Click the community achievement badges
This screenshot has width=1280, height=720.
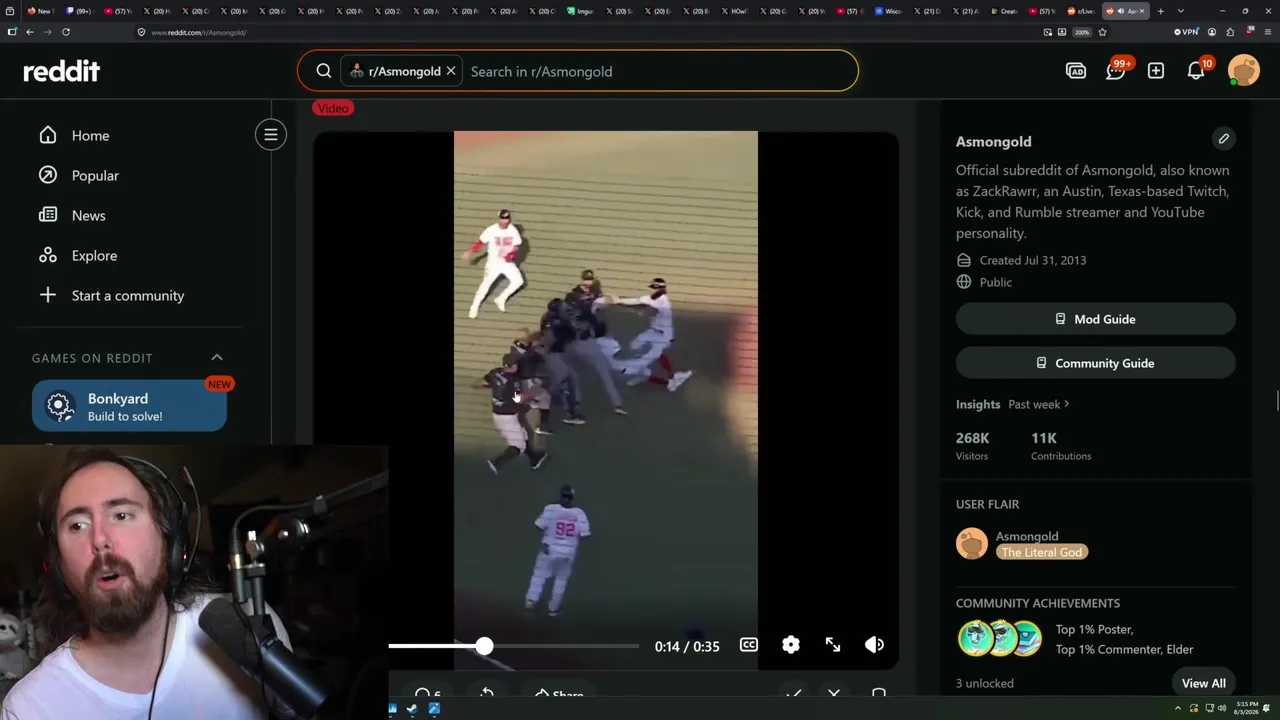pos(1000,638)
